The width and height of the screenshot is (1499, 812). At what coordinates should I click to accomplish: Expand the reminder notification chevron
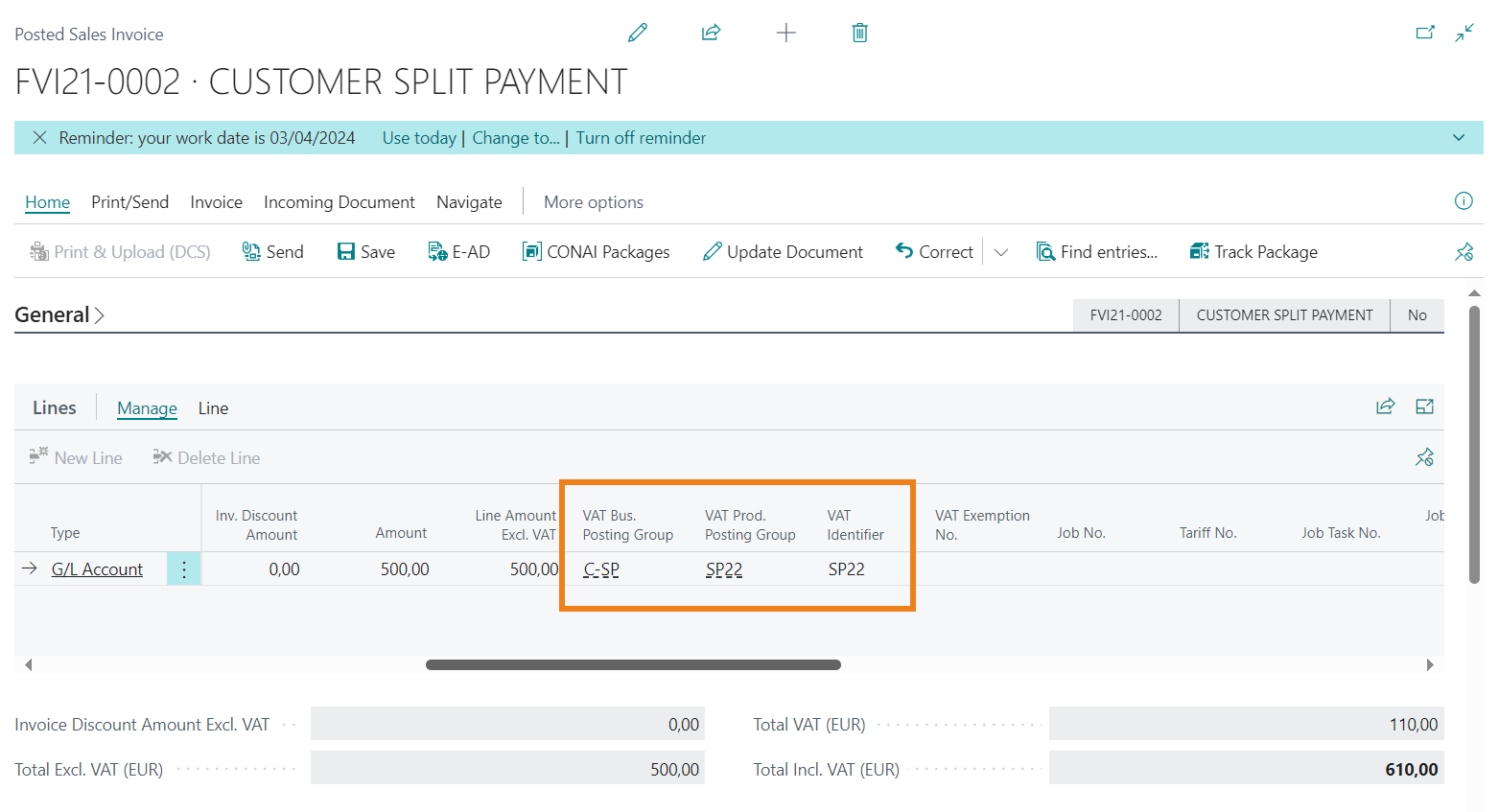click(x=1459, y=138)
